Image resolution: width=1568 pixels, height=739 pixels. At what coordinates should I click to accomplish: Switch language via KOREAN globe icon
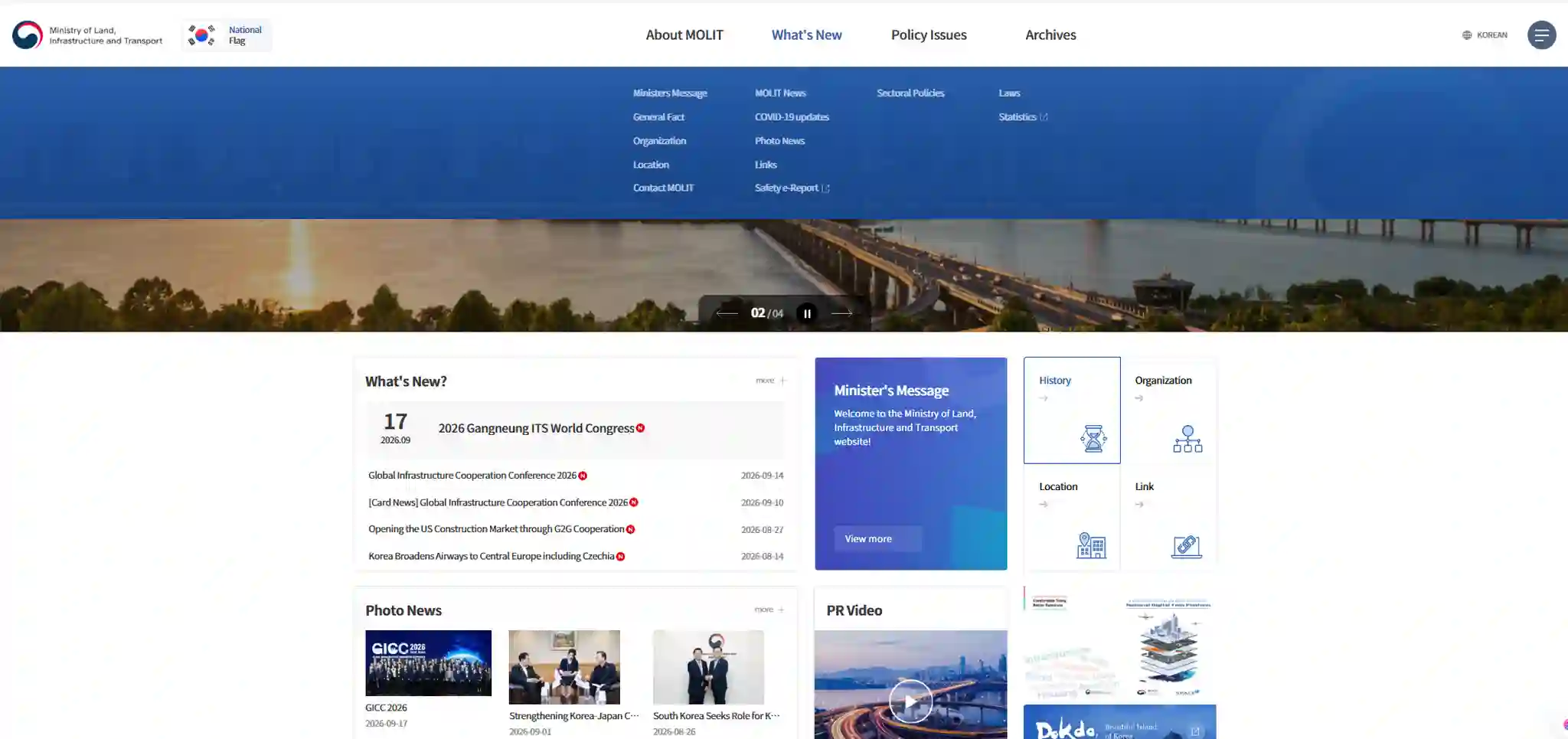[x=1467, y=35]
